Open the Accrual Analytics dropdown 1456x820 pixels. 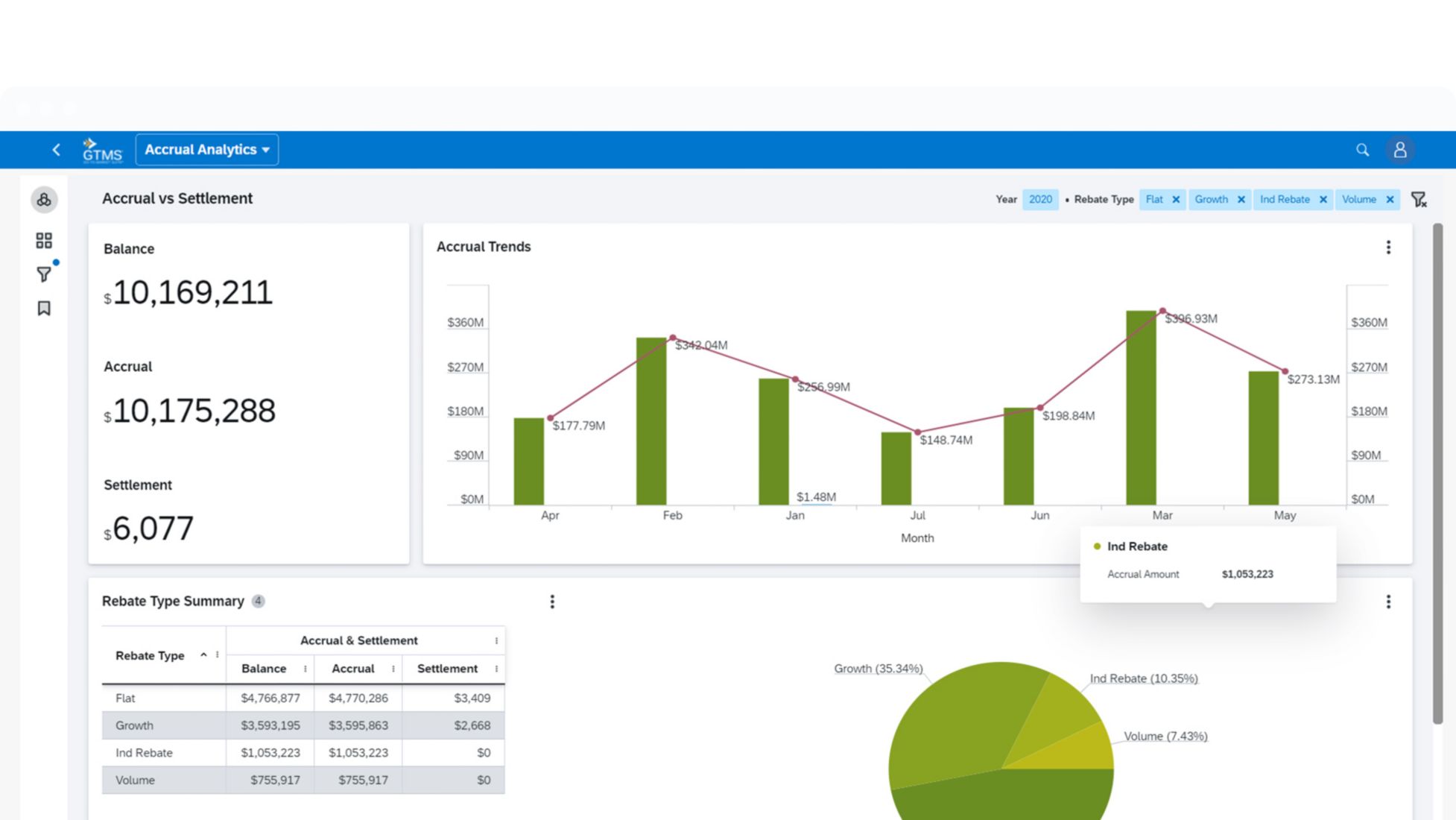207,150
